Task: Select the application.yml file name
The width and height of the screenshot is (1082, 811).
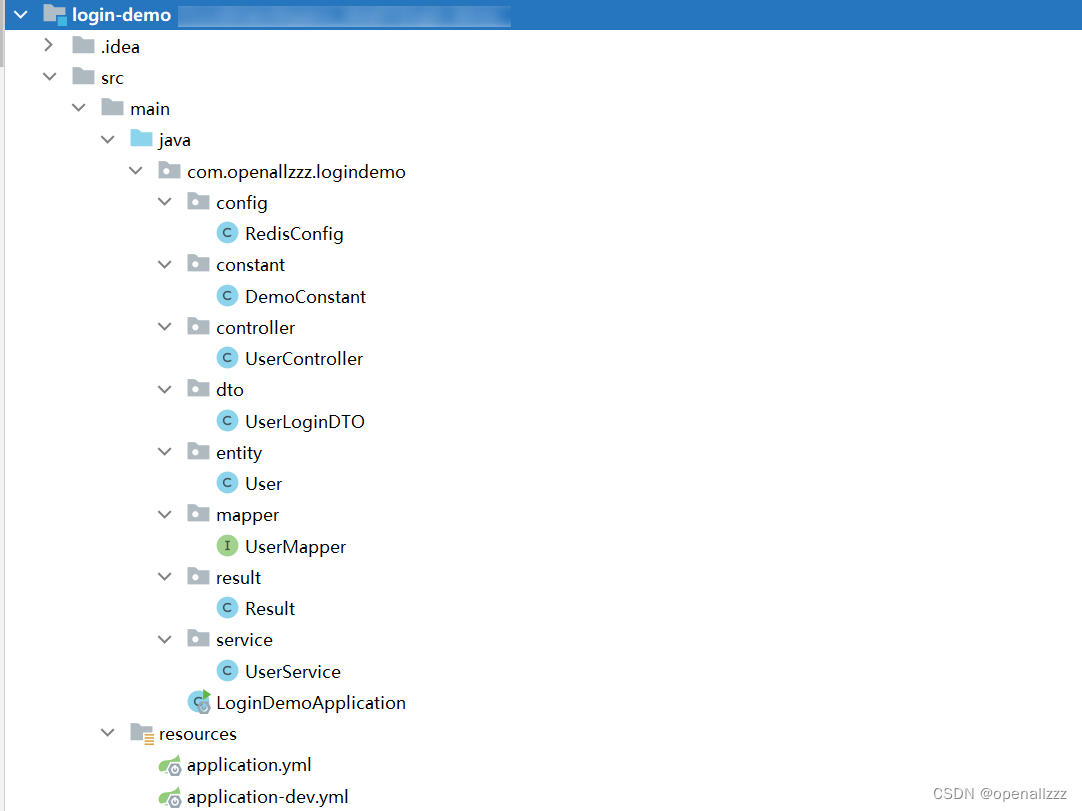Action: click(249, 765)
